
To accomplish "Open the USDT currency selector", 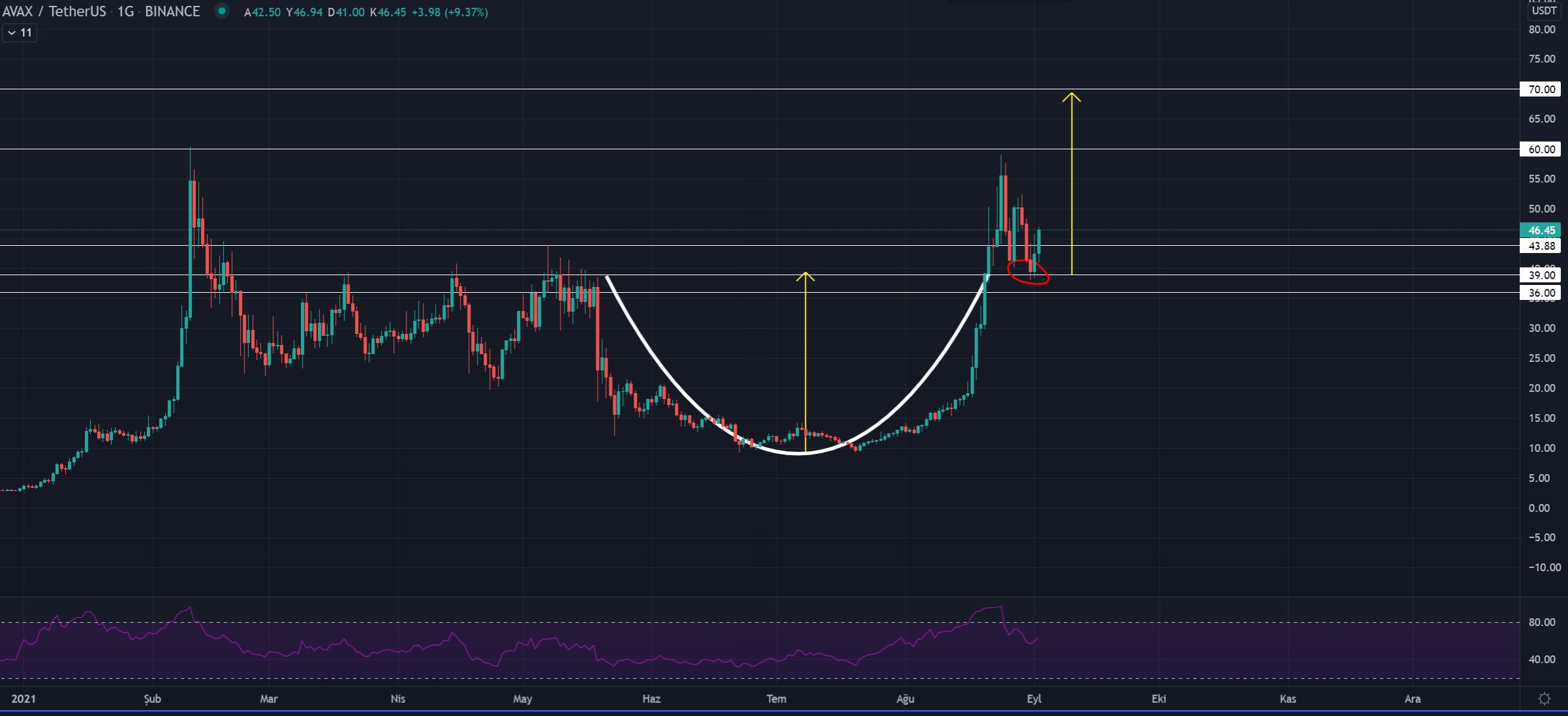I will tap(1543, 10).
